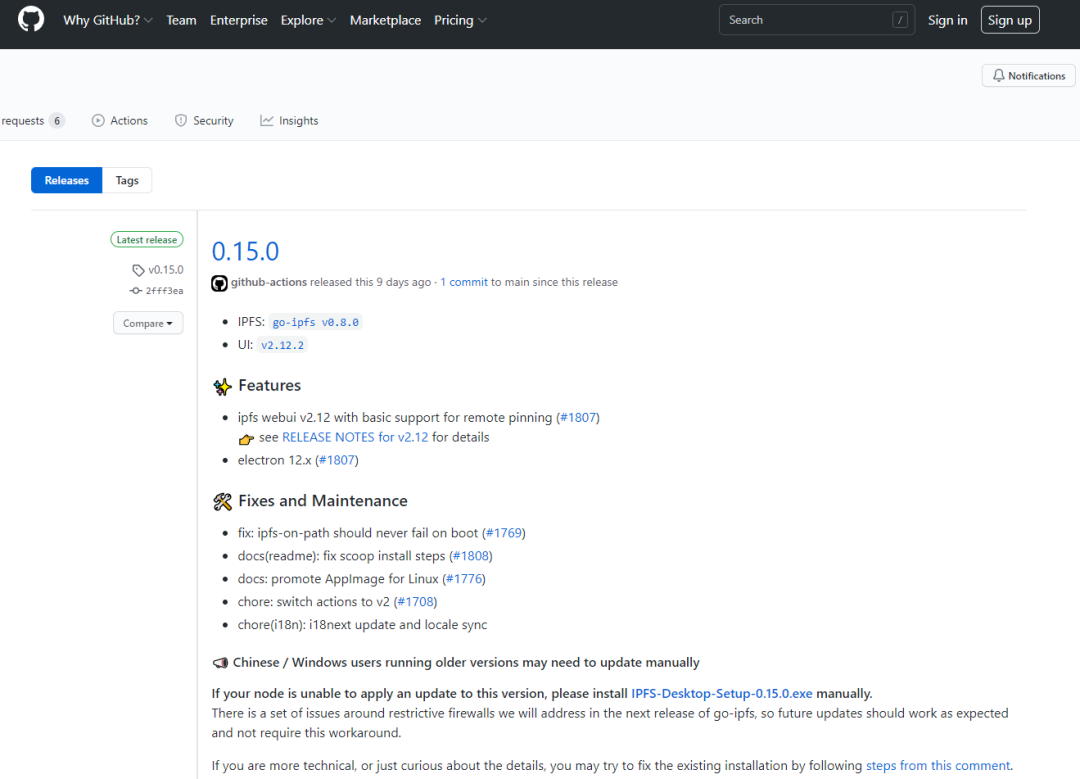This screenshot has height=779, width=1080.
Task: Open the 0.15.0 release title
Action: point(245,251)
